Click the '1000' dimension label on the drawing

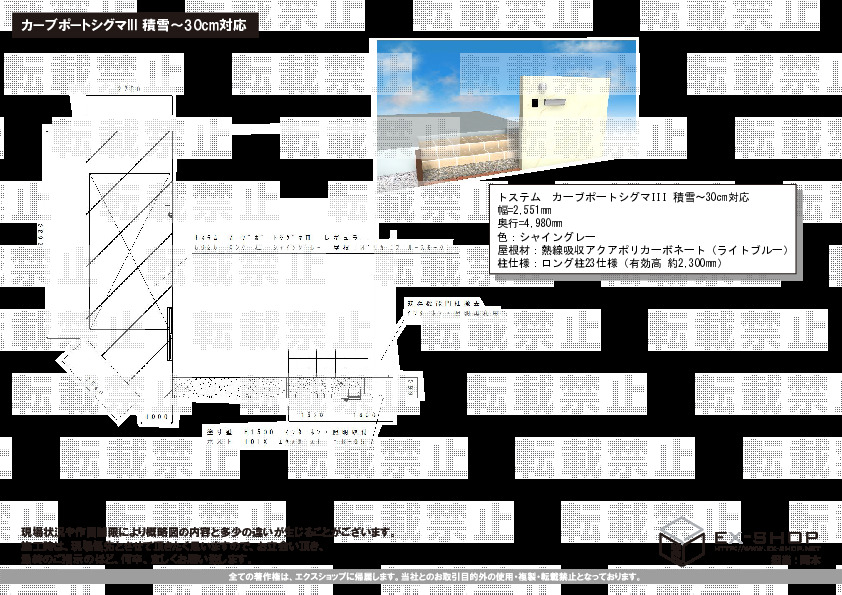click(157, 417)
